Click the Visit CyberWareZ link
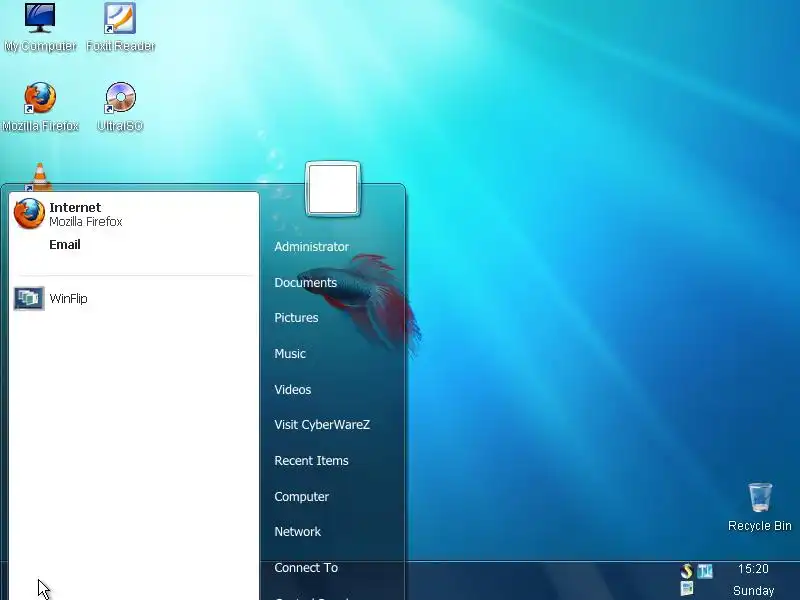 coord(322,424)
